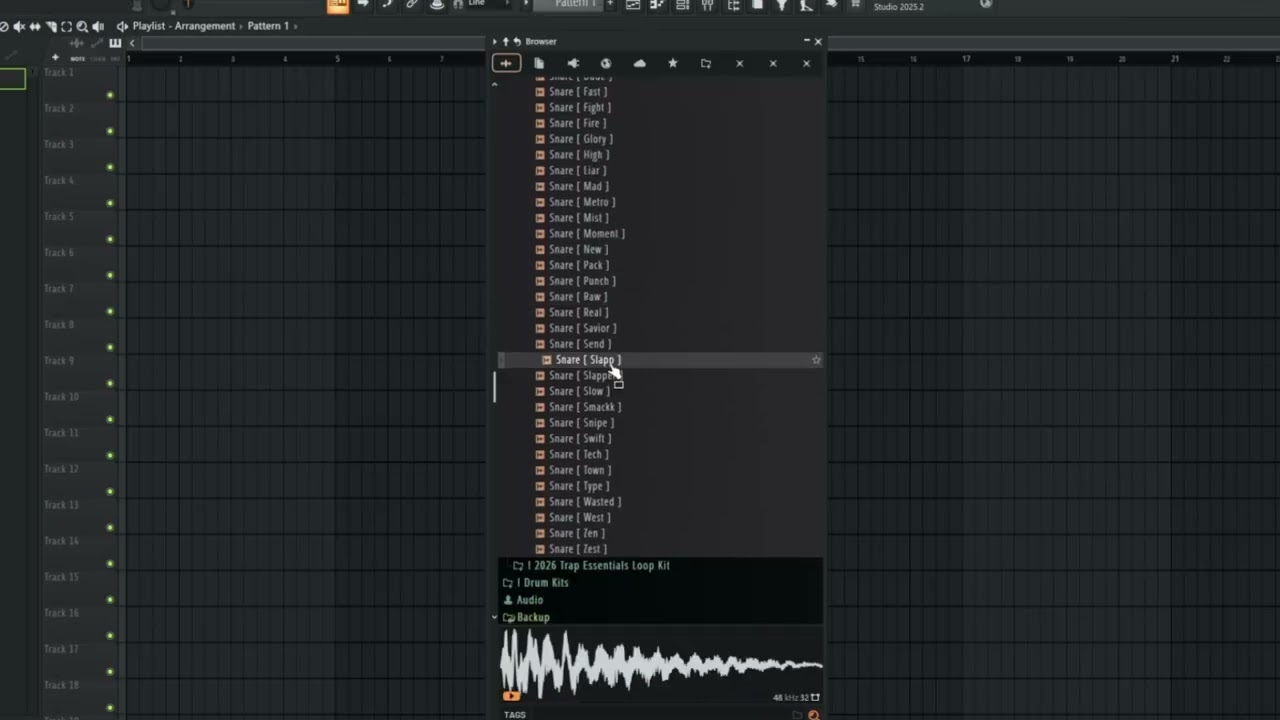
Task: Select sample Snare [ Fight ]
Action: tap(580, 108)
